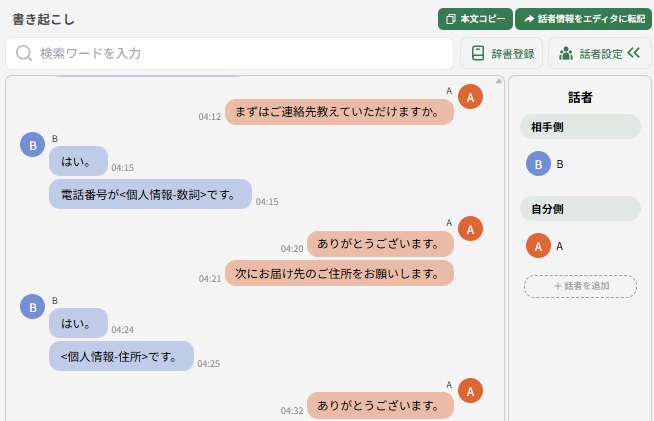Click 話者情報をエディタに転記 button
654x421 pixels.
(583, 19)
